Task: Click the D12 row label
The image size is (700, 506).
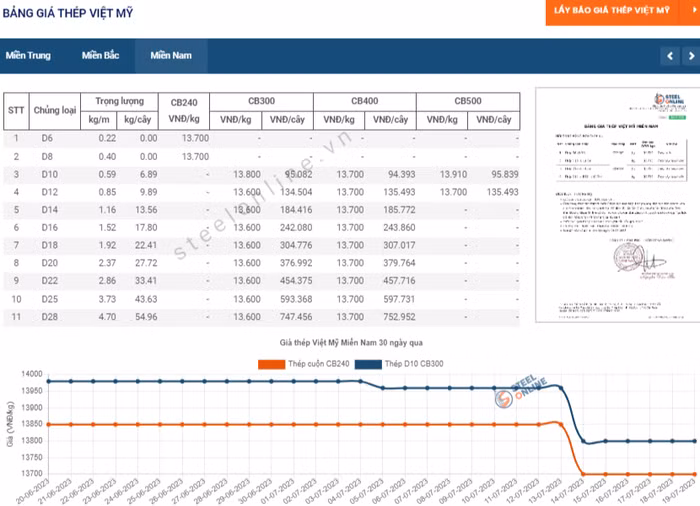Action: (50, 192)
